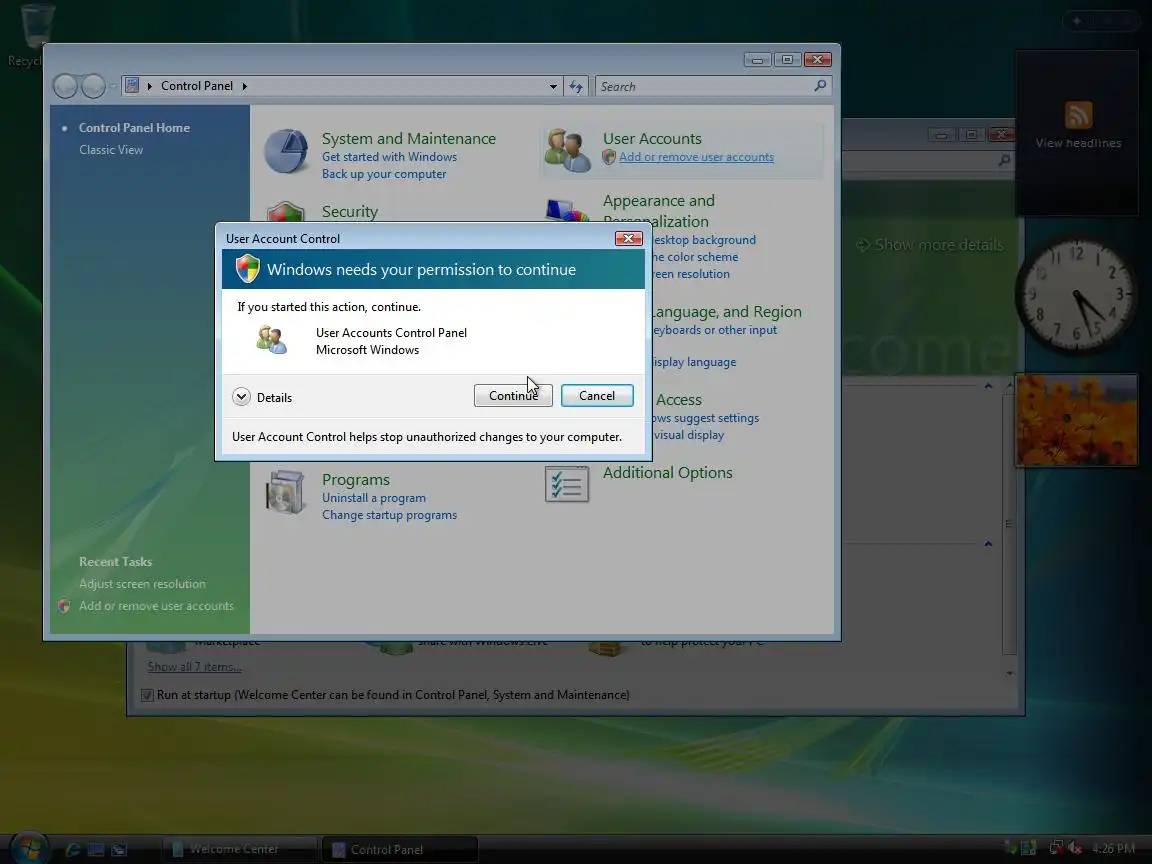Open System and Maintenance category
The width and height of the screenshot is (1152, 864).
click(408, 138)
